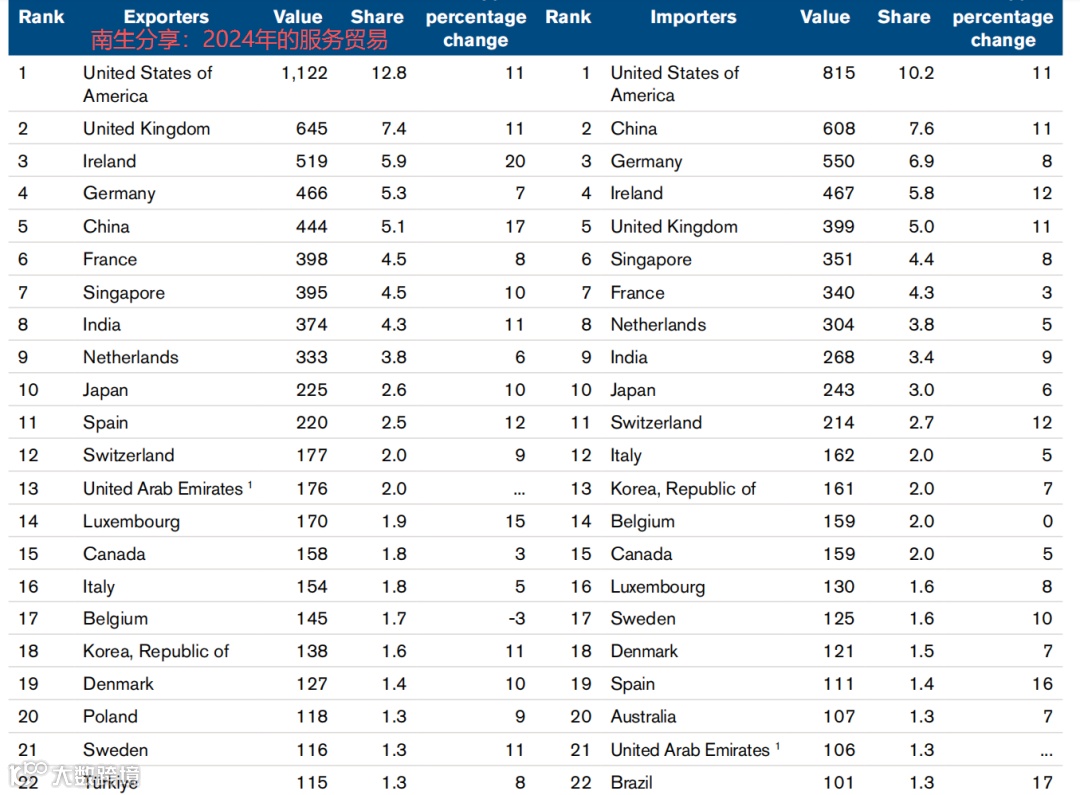
Task: Select importer Japan value 243
Action: tap(838, 390)
